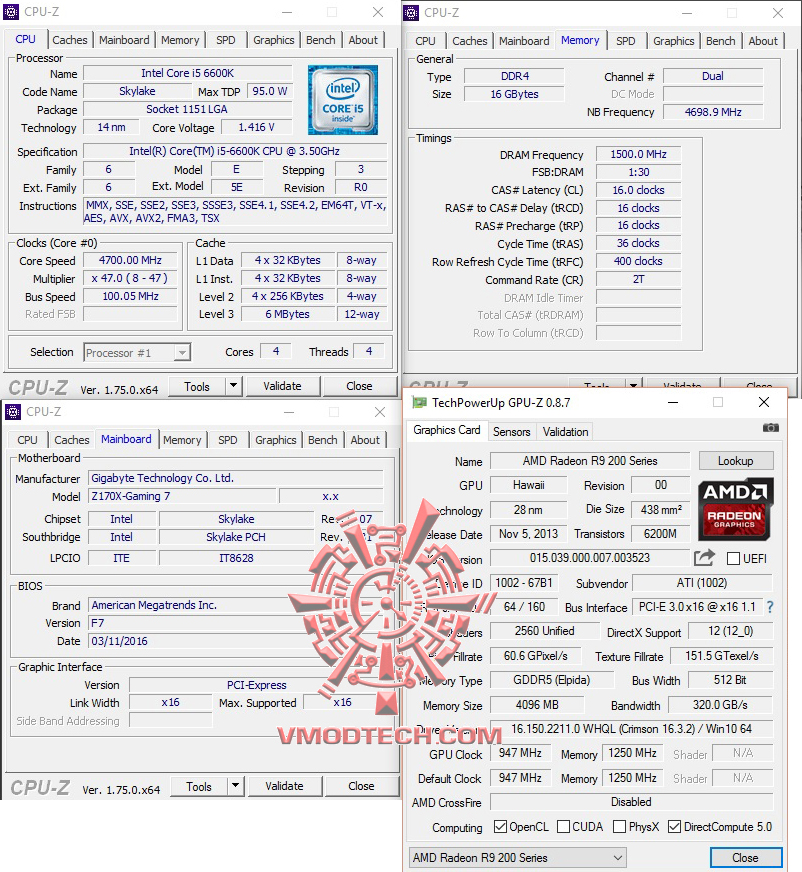Click the GPU-Z BIOS version 015.039.000.007.003523 field
This screenshot has width=802, height=872.
pos(590,557)
